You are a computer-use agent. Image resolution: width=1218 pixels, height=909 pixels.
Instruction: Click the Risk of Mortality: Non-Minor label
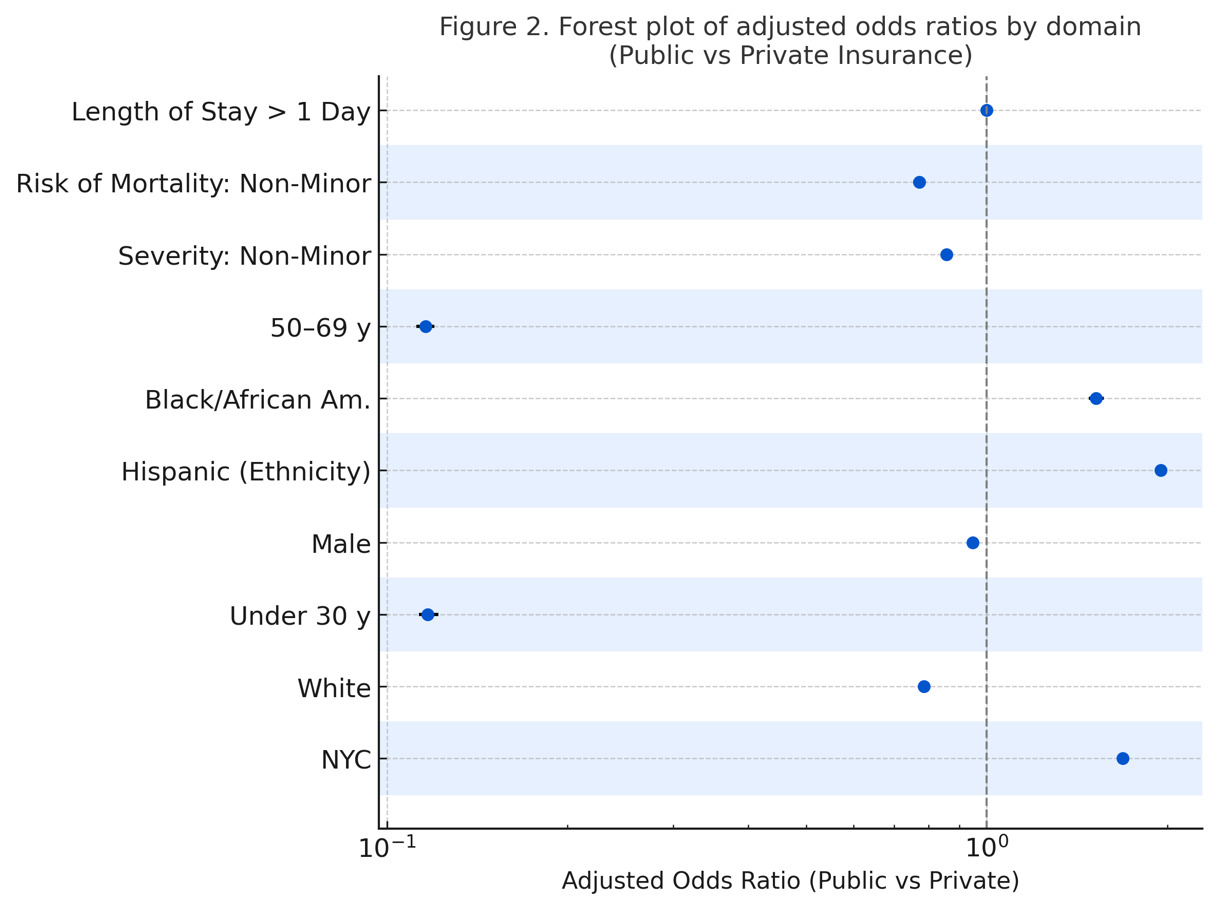[x=193, y=184]
